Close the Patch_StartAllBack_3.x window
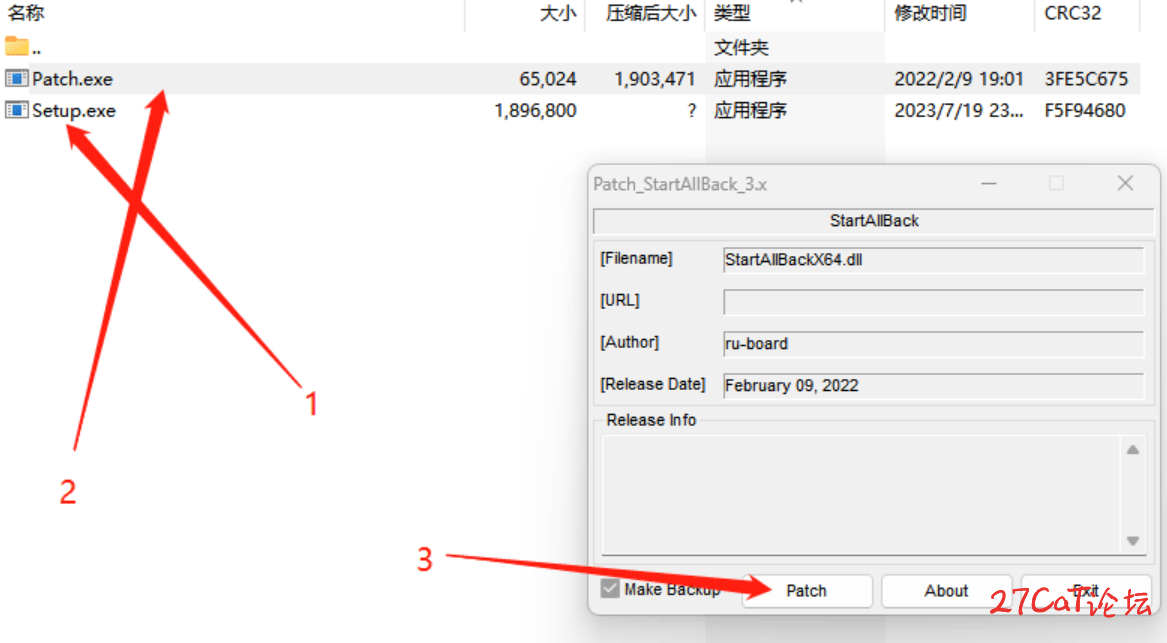The width and height of the screenshot is (1167, 643). [1125, 183]
